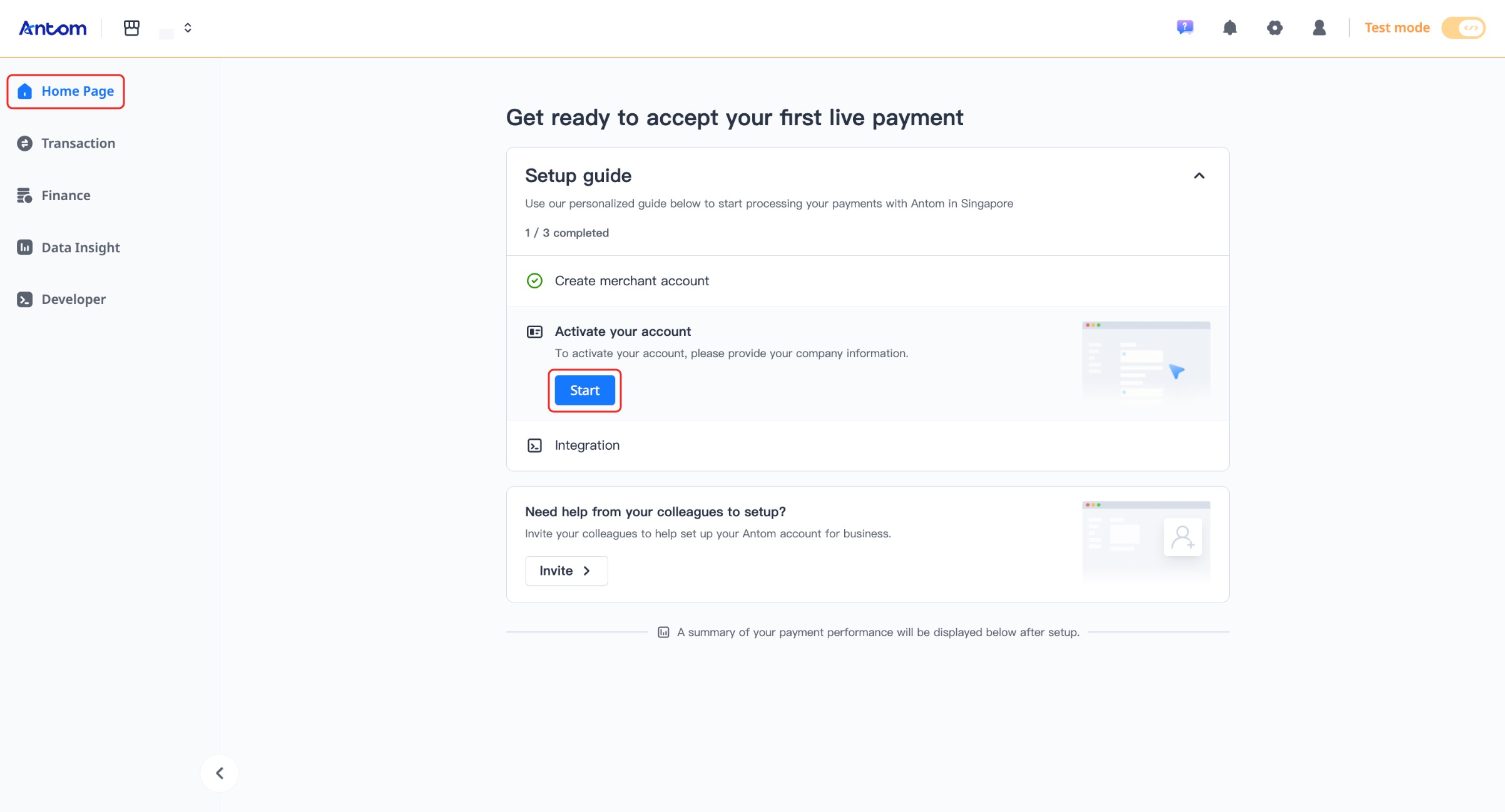
Task: Open the user profile icon
Action: [1319, 28]
